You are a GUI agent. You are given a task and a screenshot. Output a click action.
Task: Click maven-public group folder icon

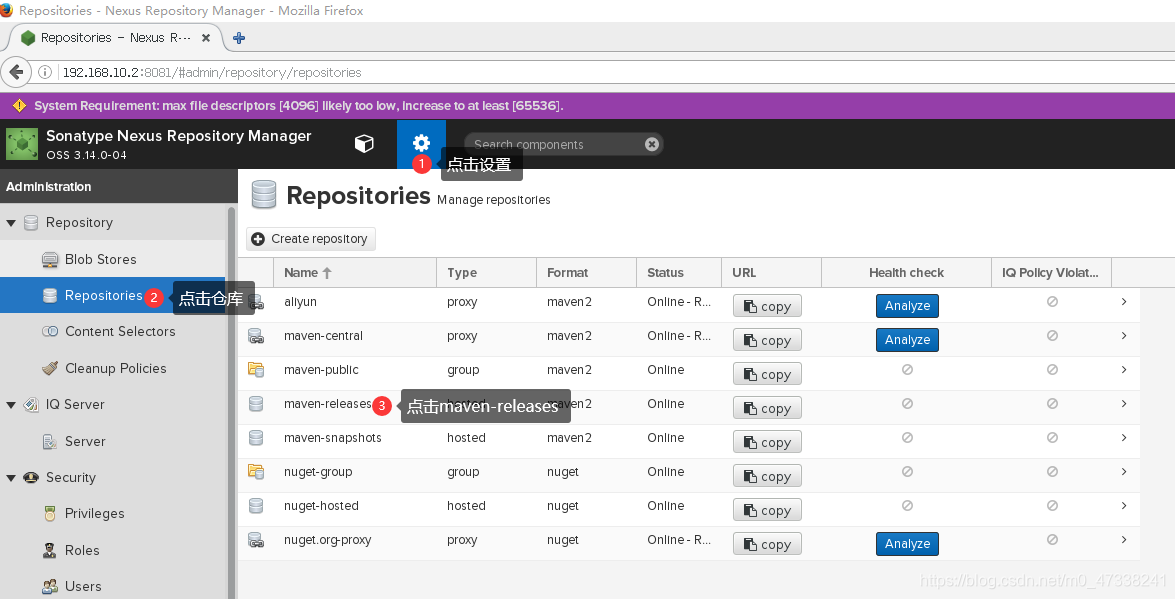click(x=256, y=370)
